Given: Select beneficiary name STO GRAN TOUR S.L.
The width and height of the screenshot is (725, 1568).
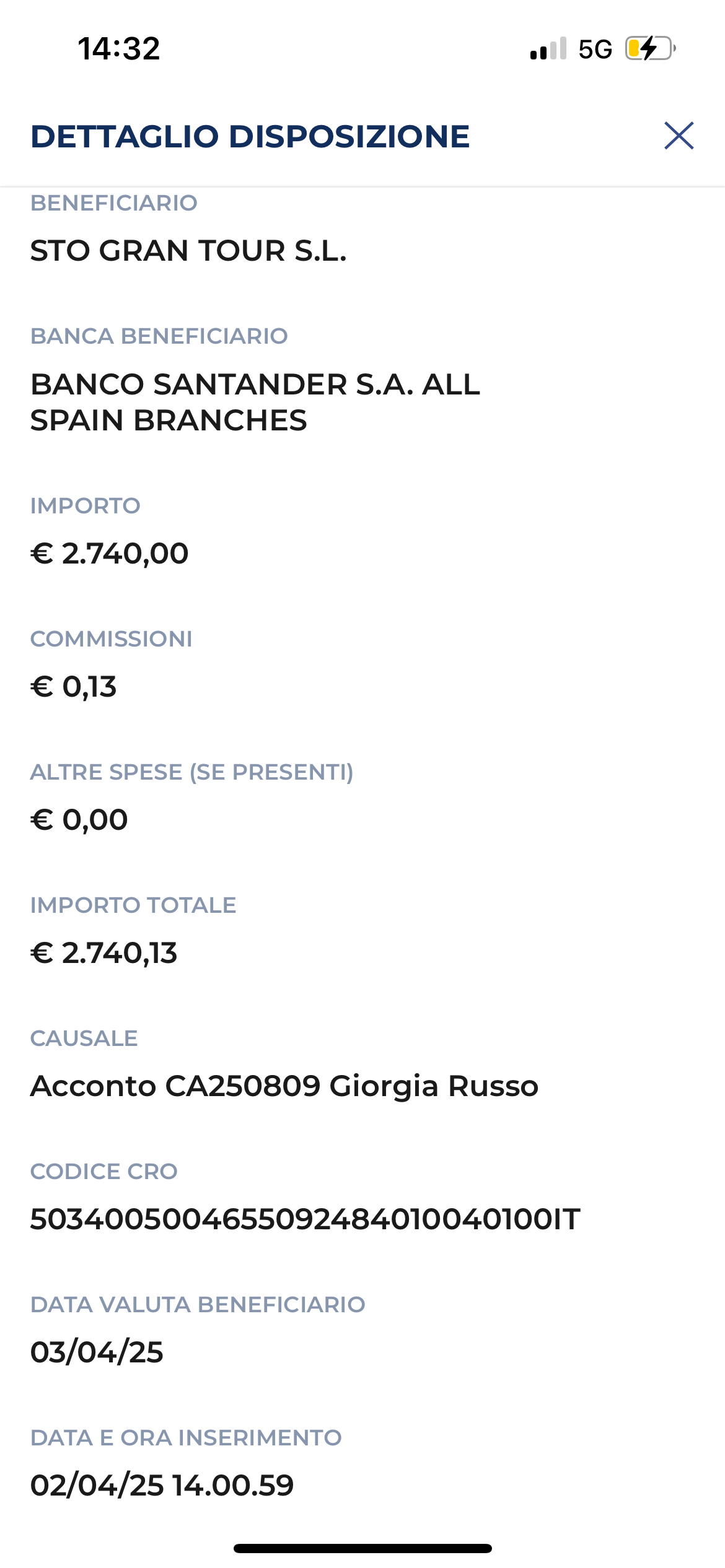Looking at the screenshot, I should (188, 251).
